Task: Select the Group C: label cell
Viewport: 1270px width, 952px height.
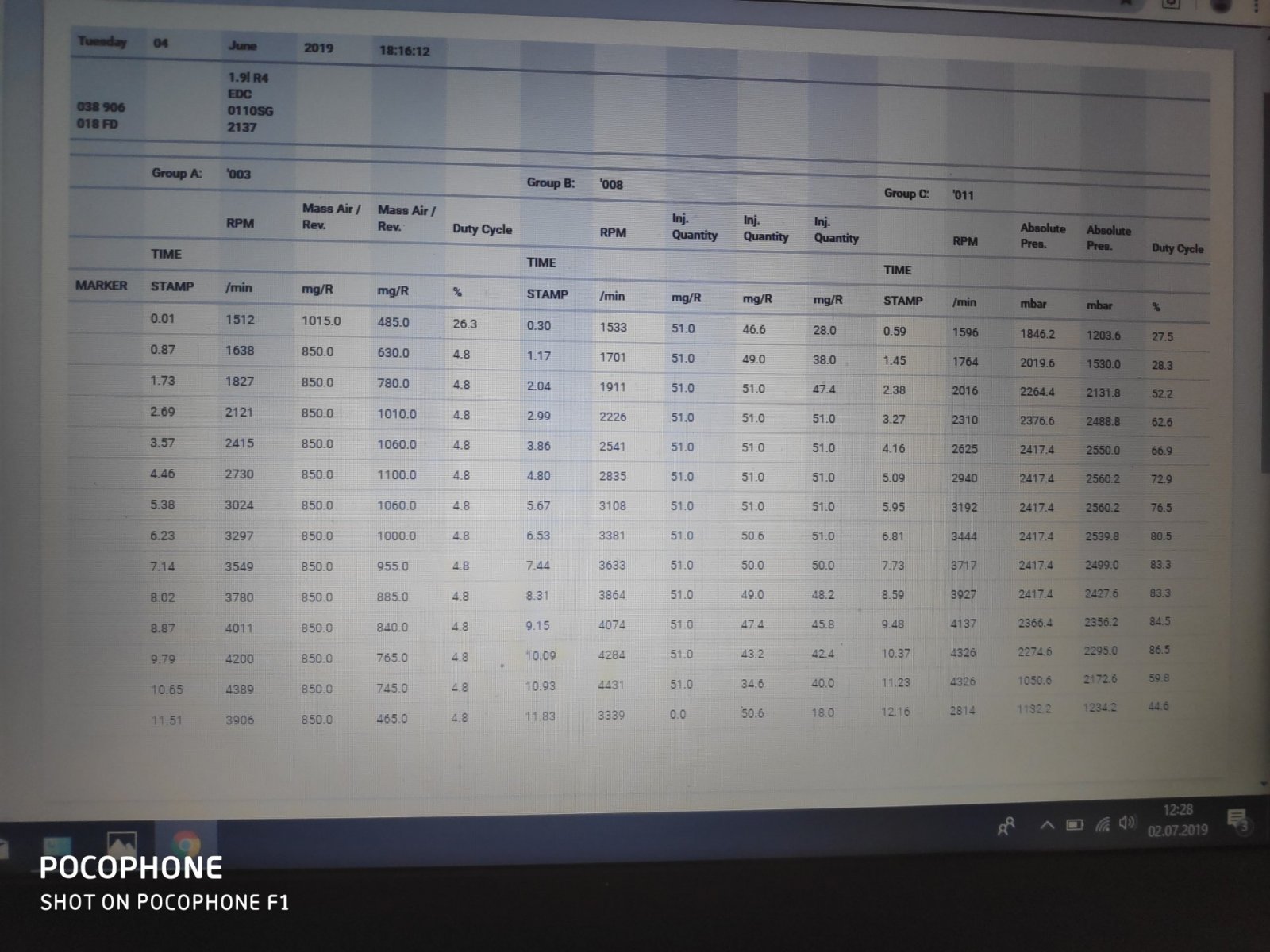Action: (906, 193)
